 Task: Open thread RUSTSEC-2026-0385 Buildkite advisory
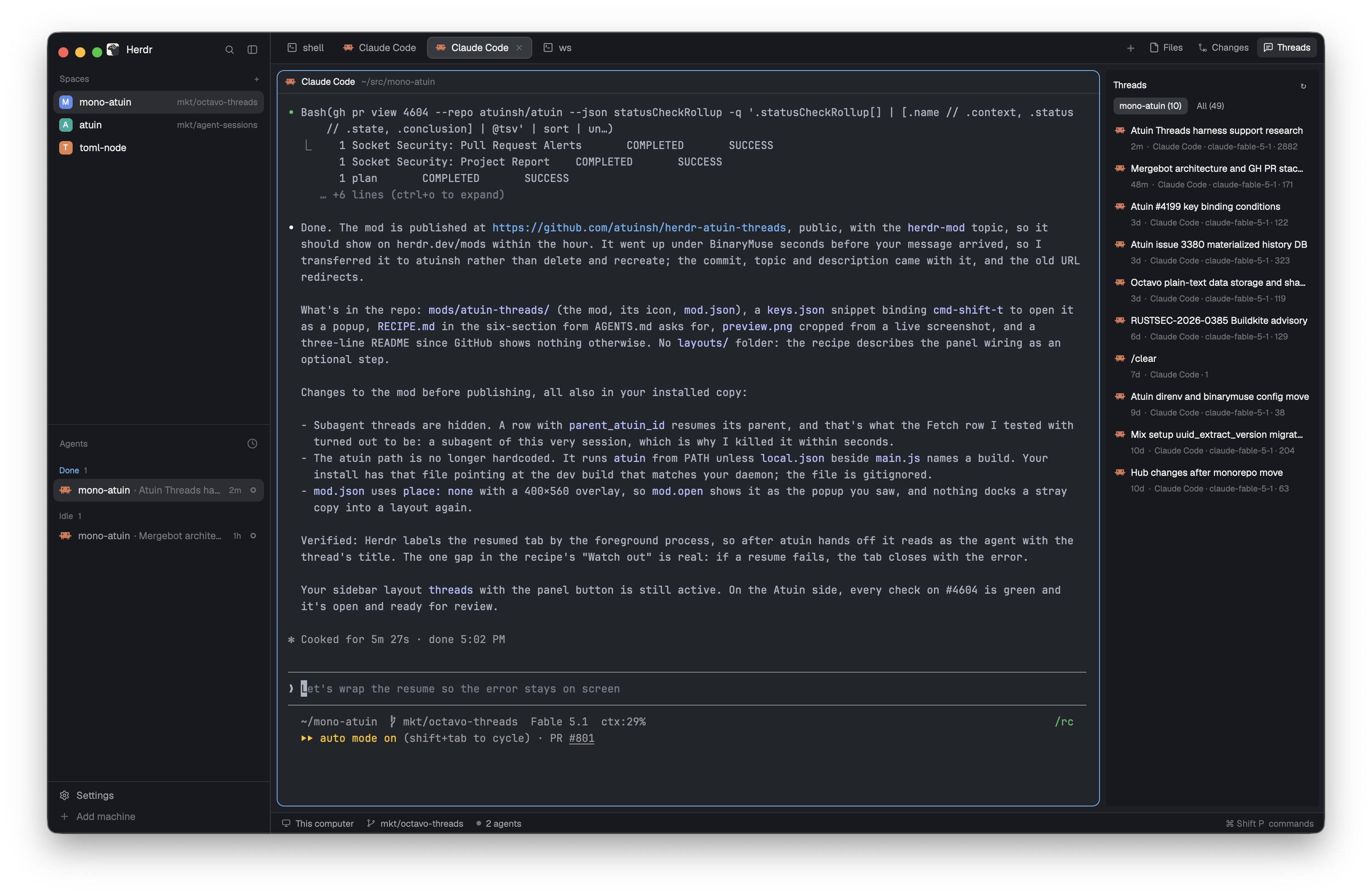[x=1212, y=329]
